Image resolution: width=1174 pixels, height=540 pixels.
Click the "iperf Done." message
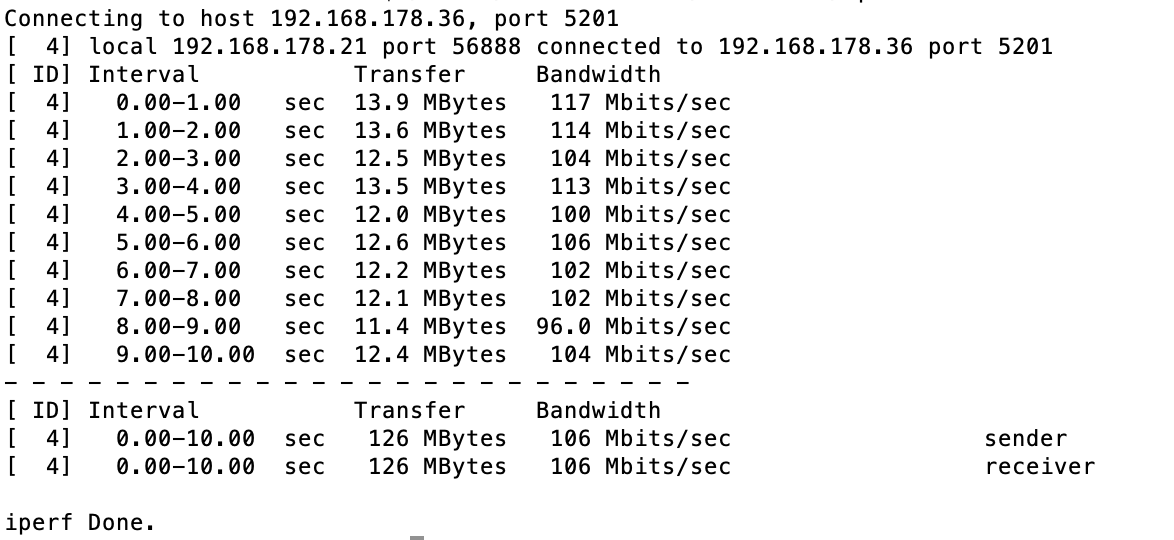click(x=81, y=522)
